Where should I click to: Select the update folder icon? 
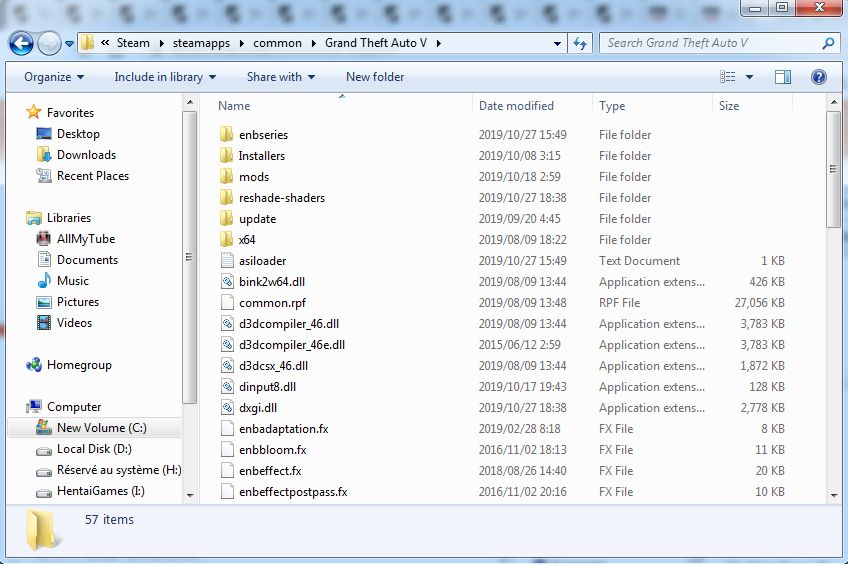[x=227, y=218]
